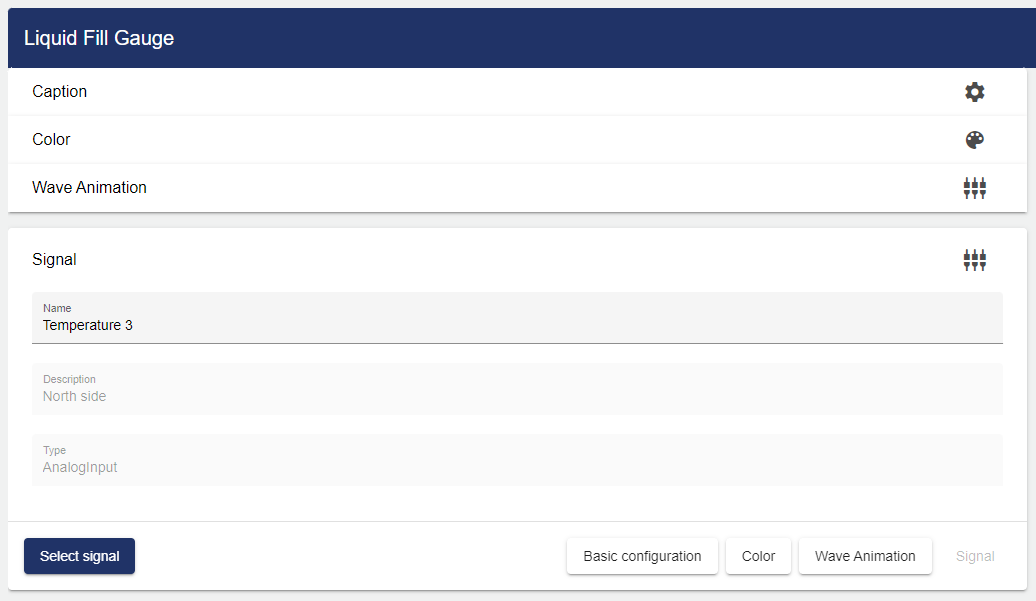This screenshot has width=1036, height=601.
Task: Click the tuner icon in the Signal header
Action: tap(974, 260)
